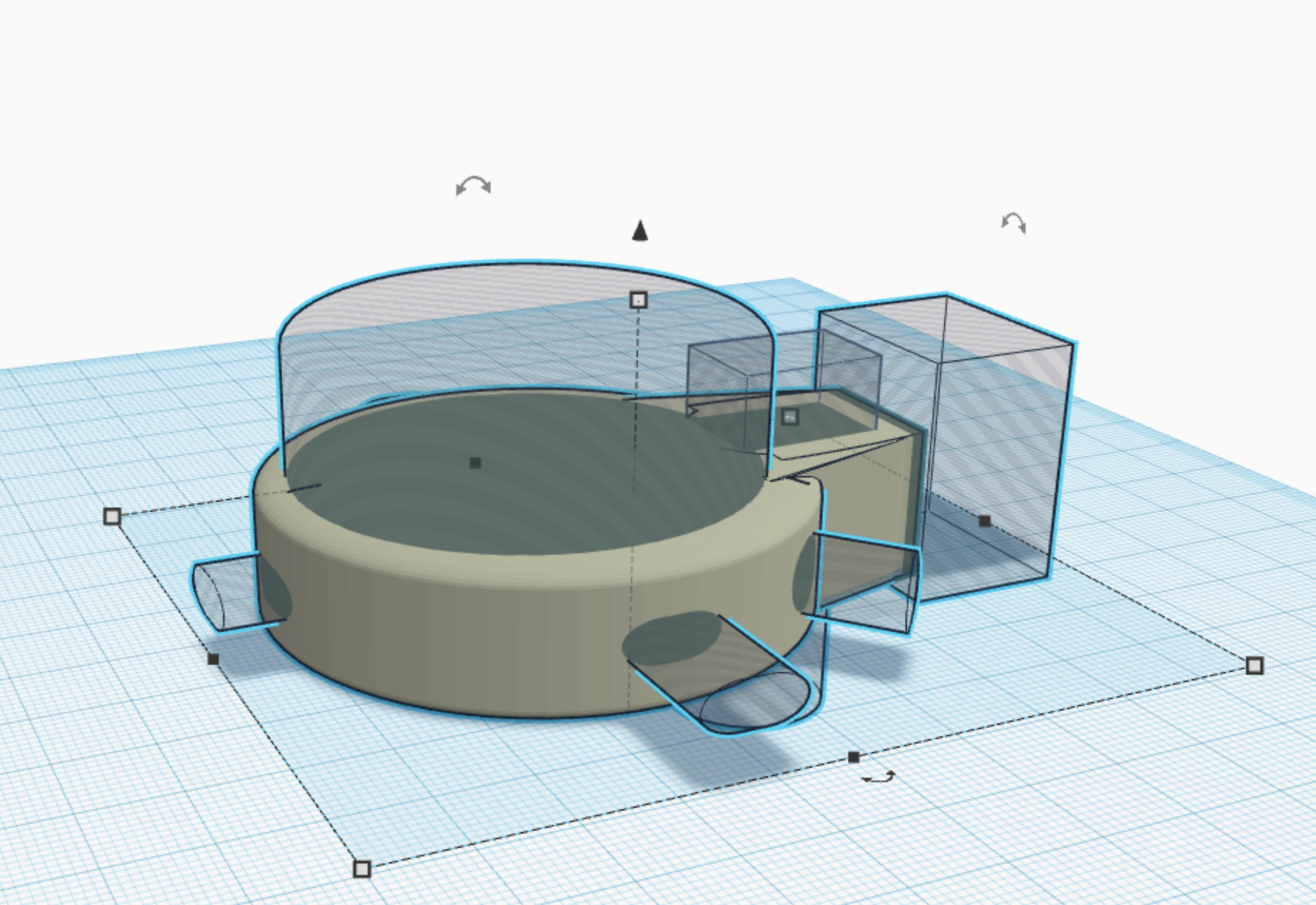The image size is (1316, 905).
Task: Click the bottom white corner handle
Action: click(363, 869)
